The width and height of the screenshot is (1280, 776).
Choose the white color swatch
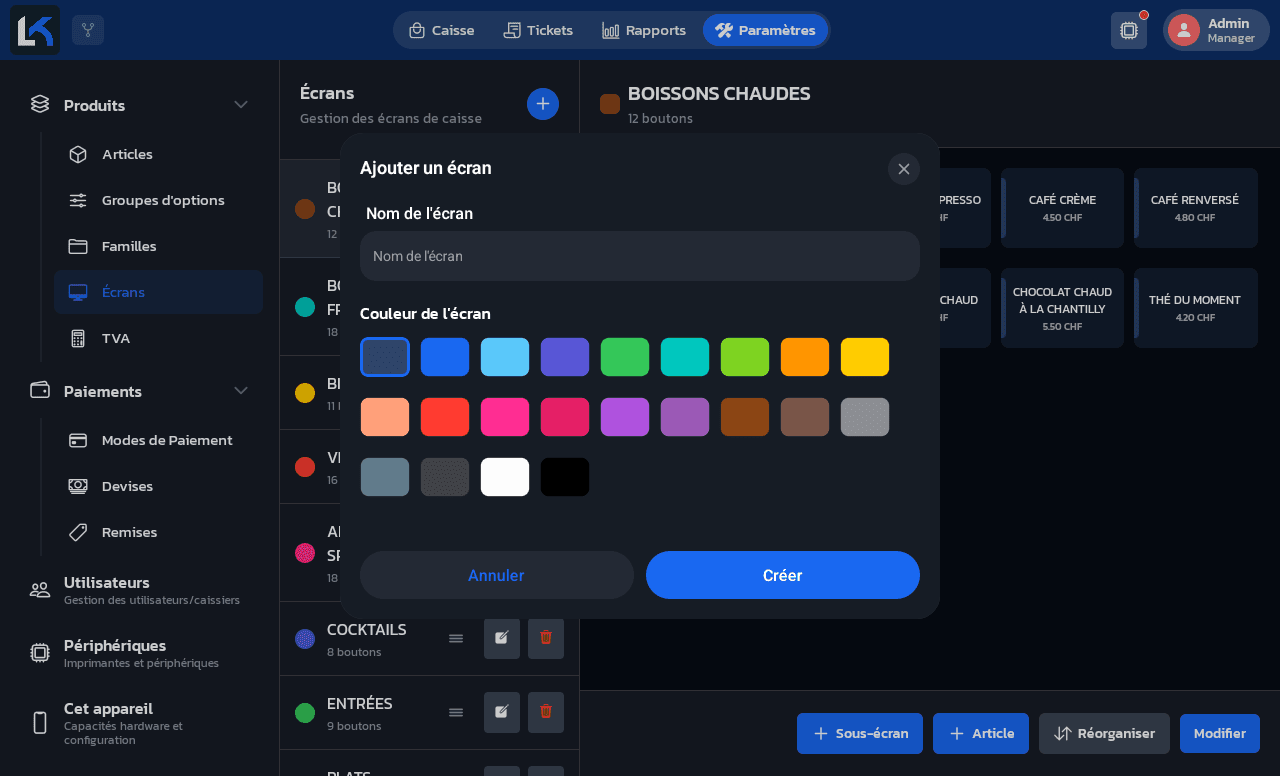tap(505, 477)
